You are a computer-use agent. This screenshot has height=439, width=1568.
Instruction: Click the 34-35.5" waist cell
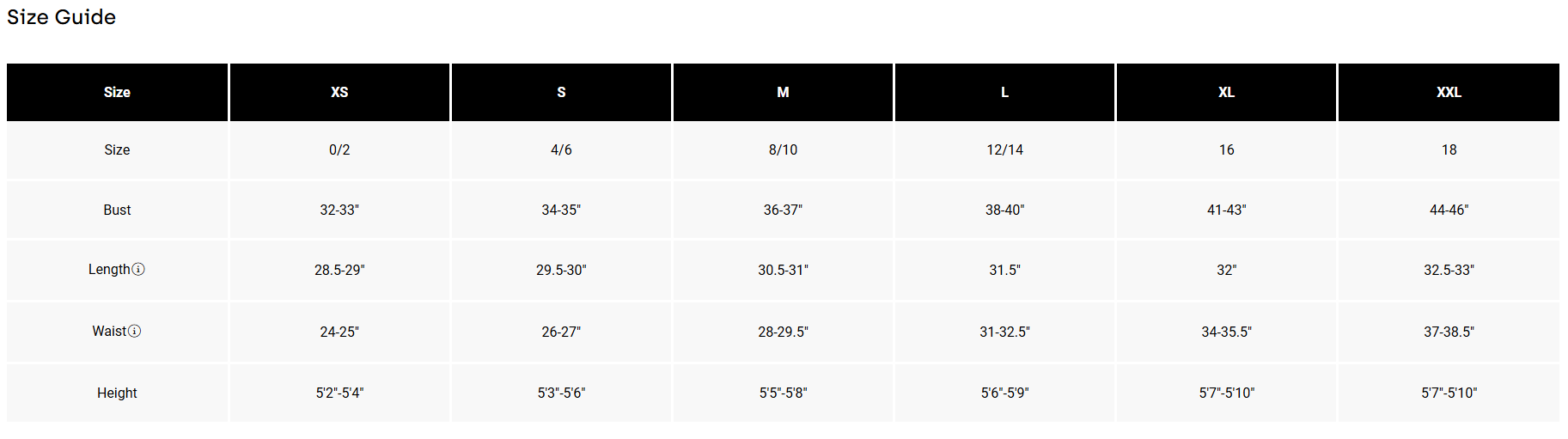coord(1226,332)
